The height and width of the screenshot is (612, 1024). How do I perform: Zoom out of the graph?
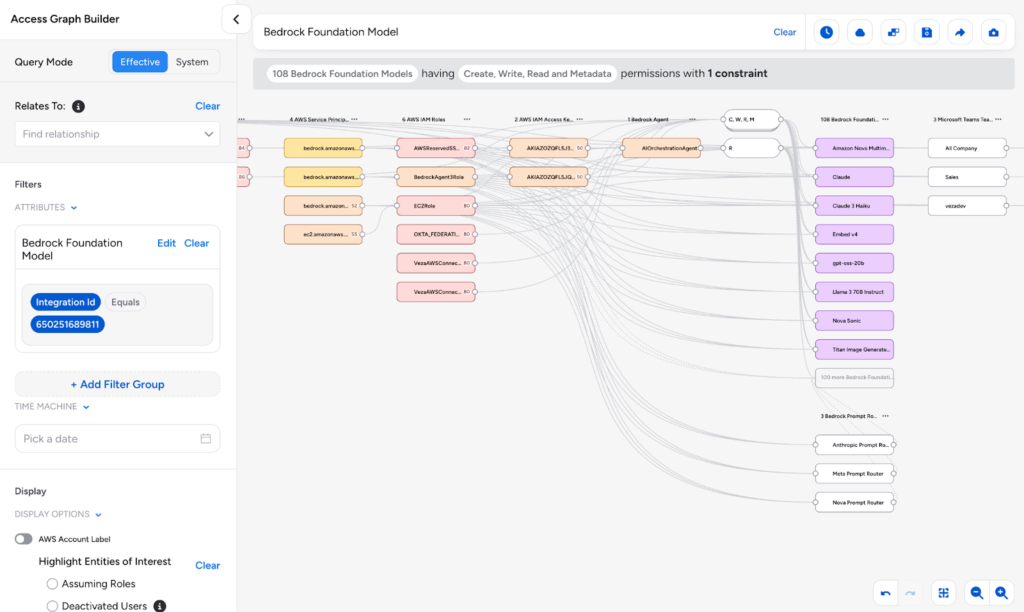point(977,593)
